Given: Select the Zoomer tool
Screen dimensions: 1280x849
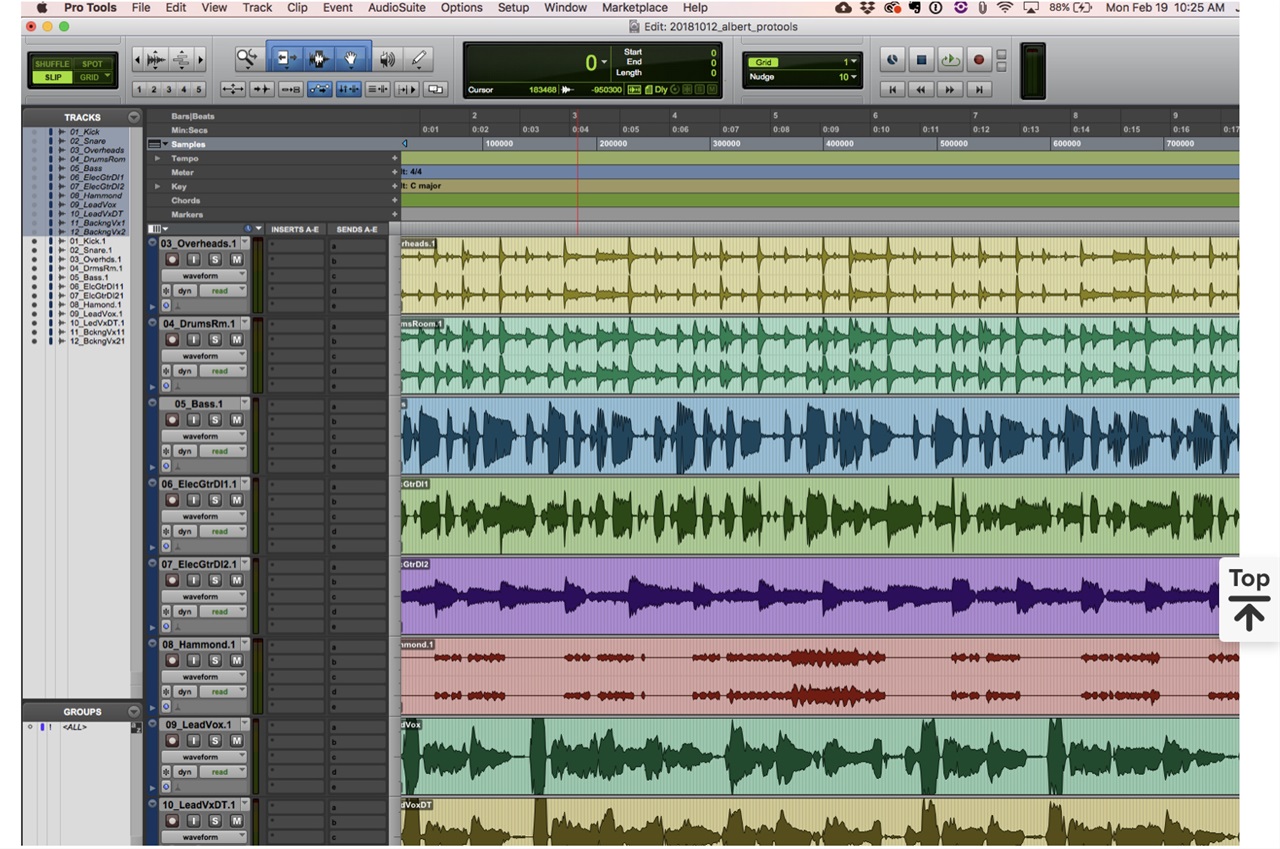Looking at the screenshot, I should click(x=247, y=59).
